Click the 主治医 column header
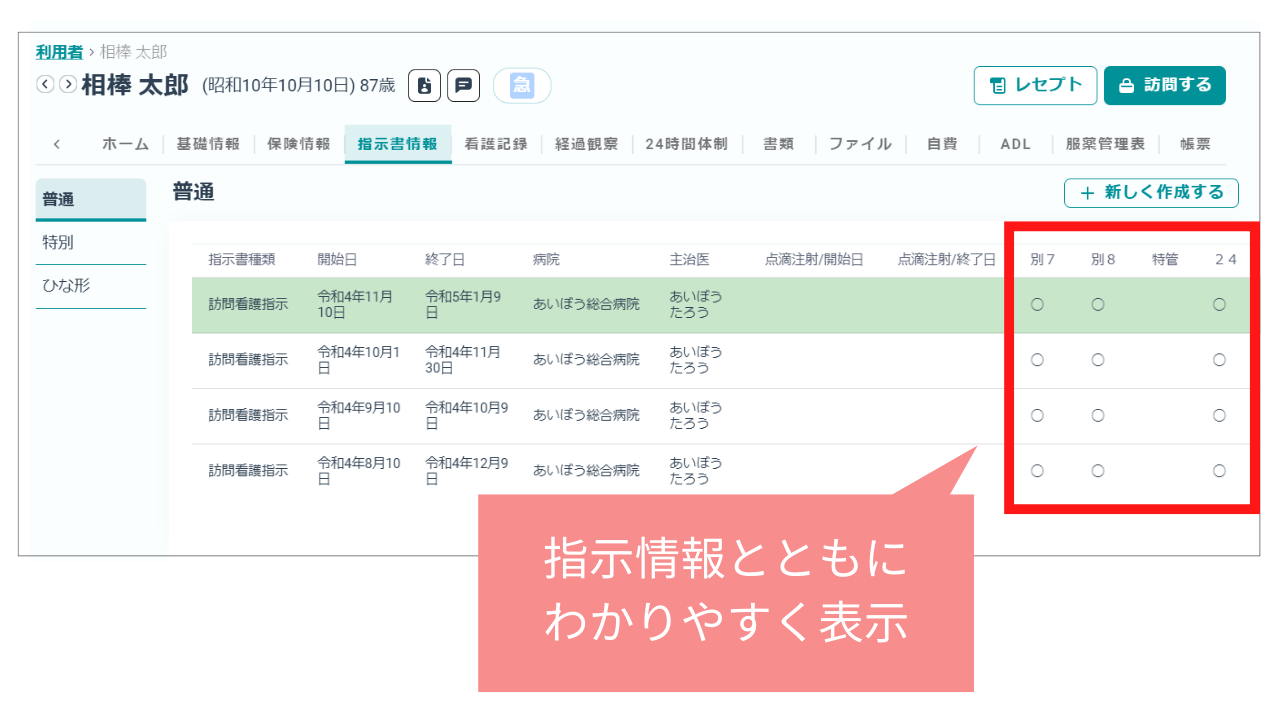Image resolution: width=1280 pixels, height=720 pixels. point(689,260)
